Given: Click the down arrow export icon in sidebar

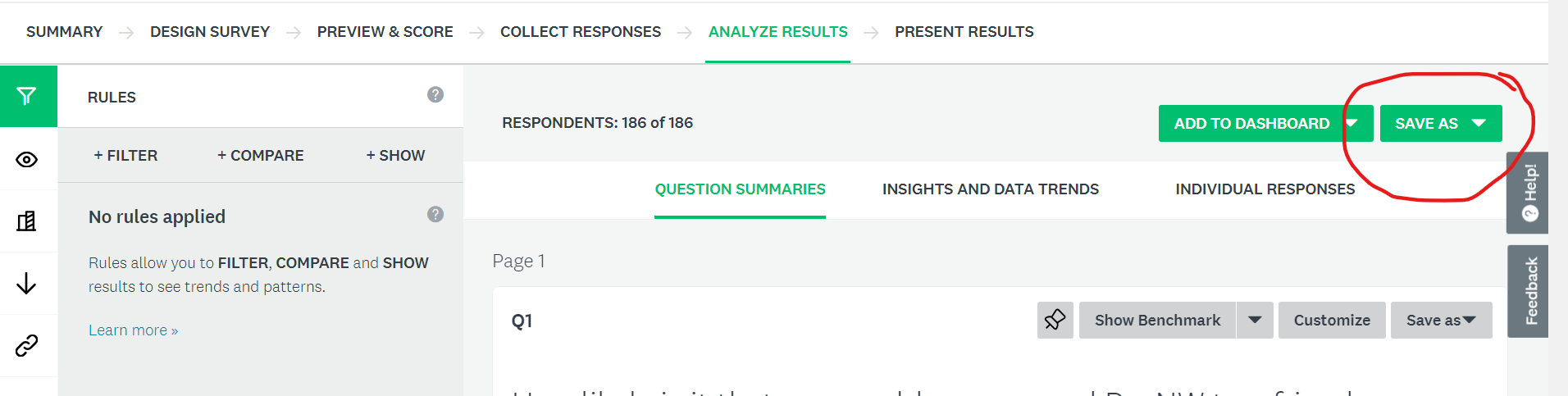Looking at the screenshot, I should pyautogui.click(x=27, y=284).
